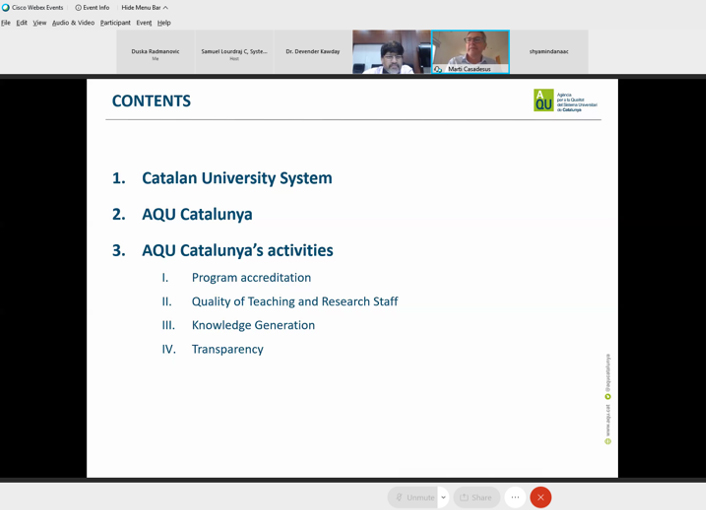This screenshot has height=510, width=706.
Task: Click the 'Catalan University System' heading
Action: (x=237, y=178)
